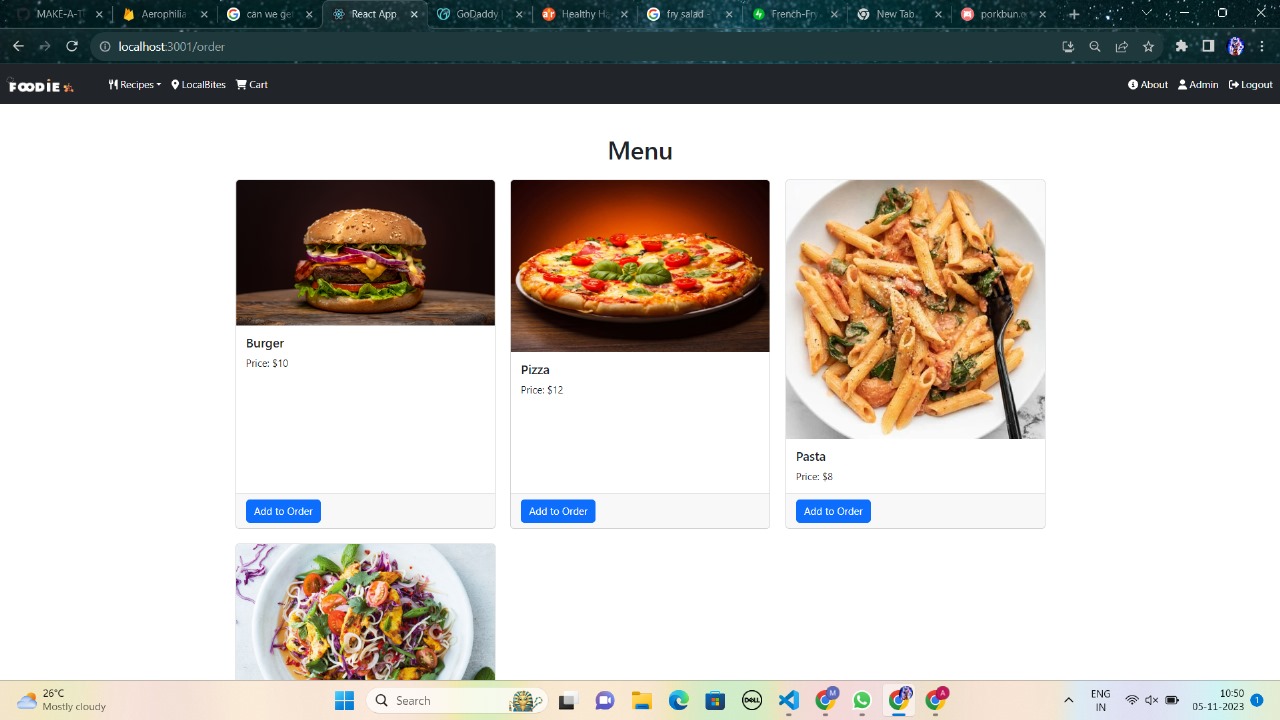The width and height of the screenshot is (1280, 720).
Task: Click the Pizza card title
Action: point(535,370)
